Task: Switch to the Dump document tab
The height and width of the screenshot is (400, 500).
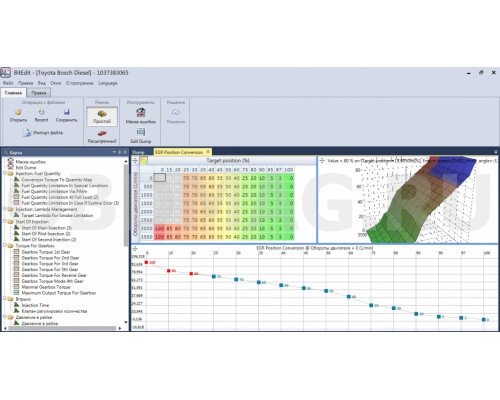Action: [x=139, y=152]
